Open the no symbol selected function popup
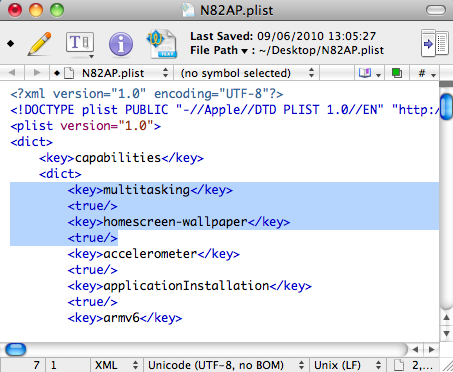The width and height of the screenshot is (453, 372). (247, 73)
